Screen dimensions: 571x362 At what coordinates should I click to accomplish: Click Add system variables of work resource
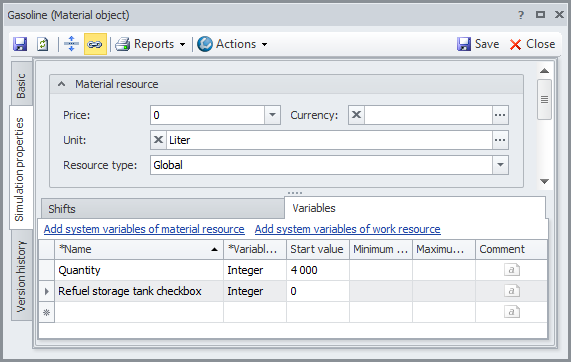click(x=347, y=229)
